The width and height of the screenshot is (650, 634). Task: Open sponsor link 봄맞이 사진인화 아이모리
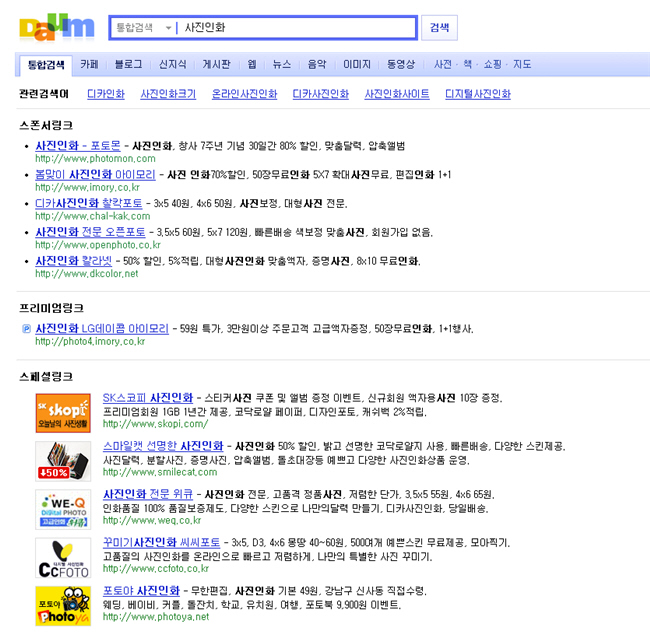click(x=95, y=174)
